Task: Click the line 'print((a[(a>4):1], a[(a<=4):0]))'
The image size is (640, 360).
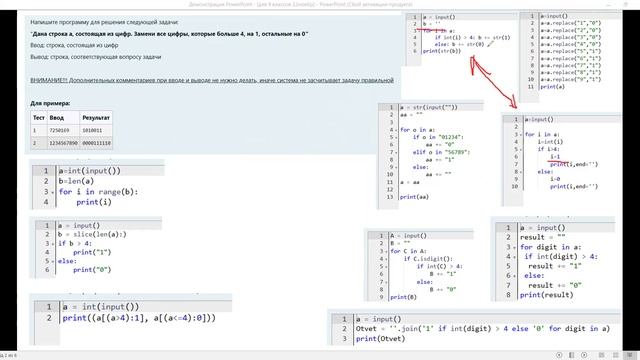Action: 139,318
